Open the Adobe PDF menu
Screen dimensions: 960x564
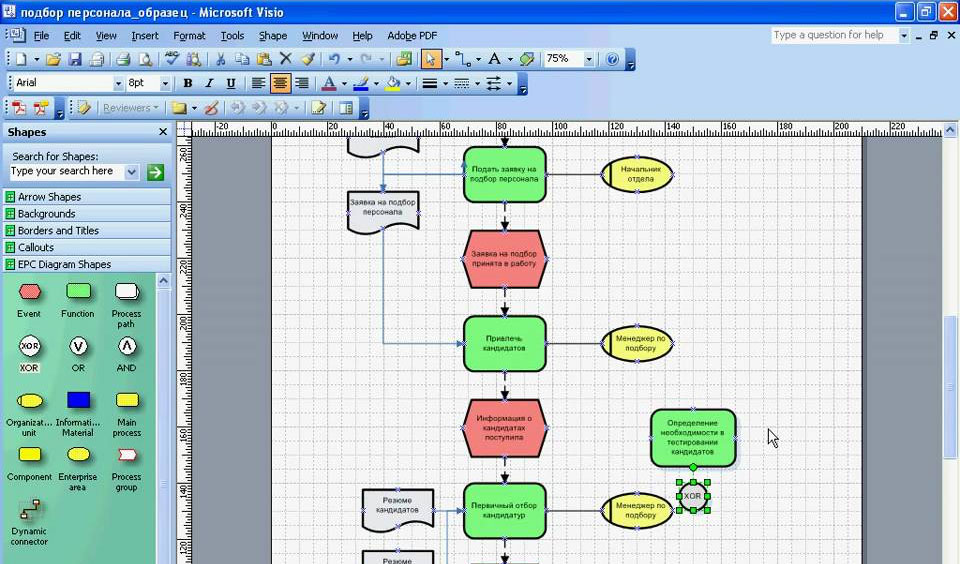tap(412, 36)
